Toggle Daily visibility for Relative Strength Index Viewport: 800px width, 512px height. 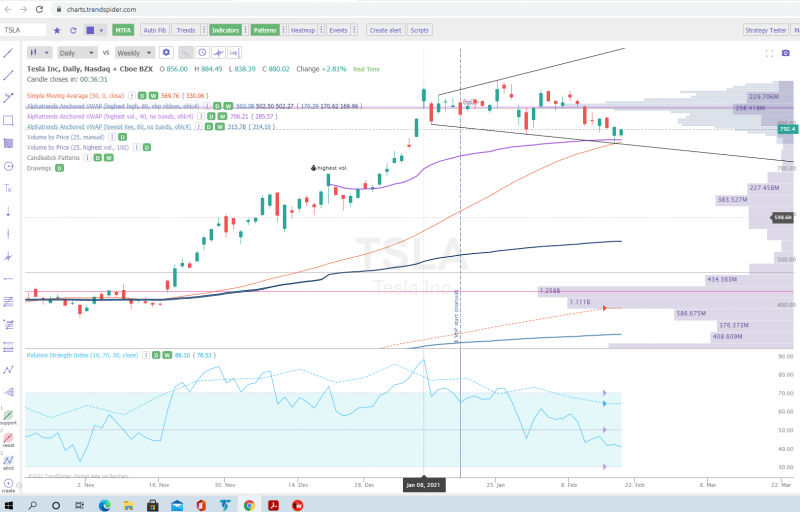point(156,355)
